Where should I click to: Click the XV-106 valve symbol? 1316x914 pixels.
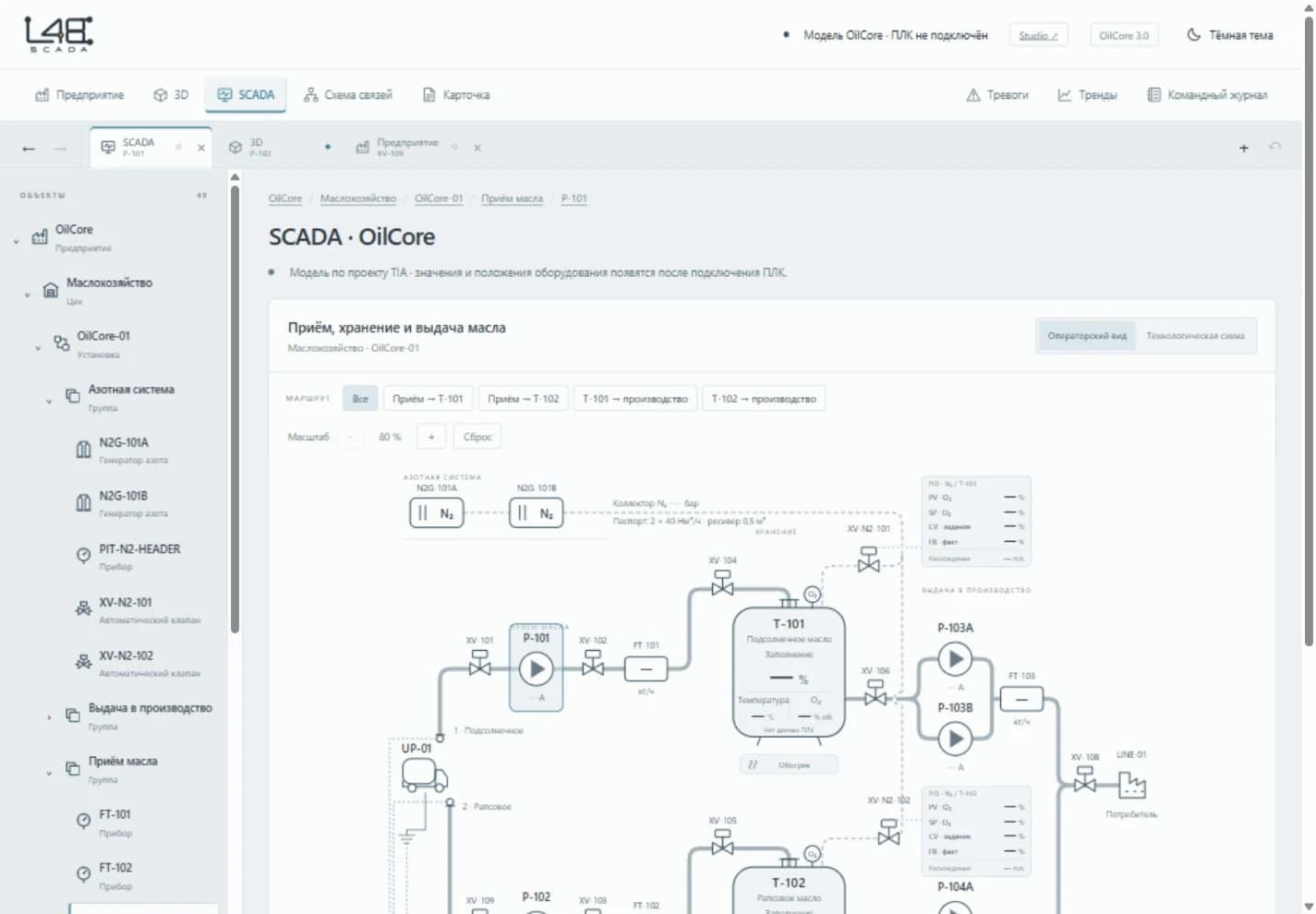tap(875, 693)
